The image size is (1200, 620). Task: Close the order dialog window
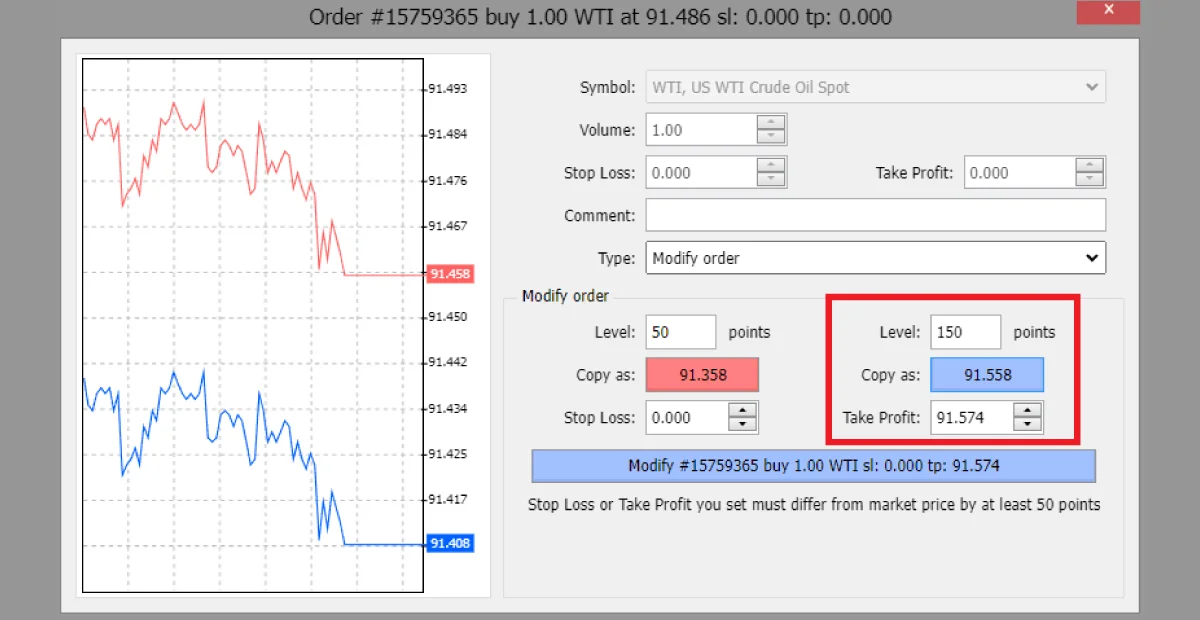click(1107, 10)
